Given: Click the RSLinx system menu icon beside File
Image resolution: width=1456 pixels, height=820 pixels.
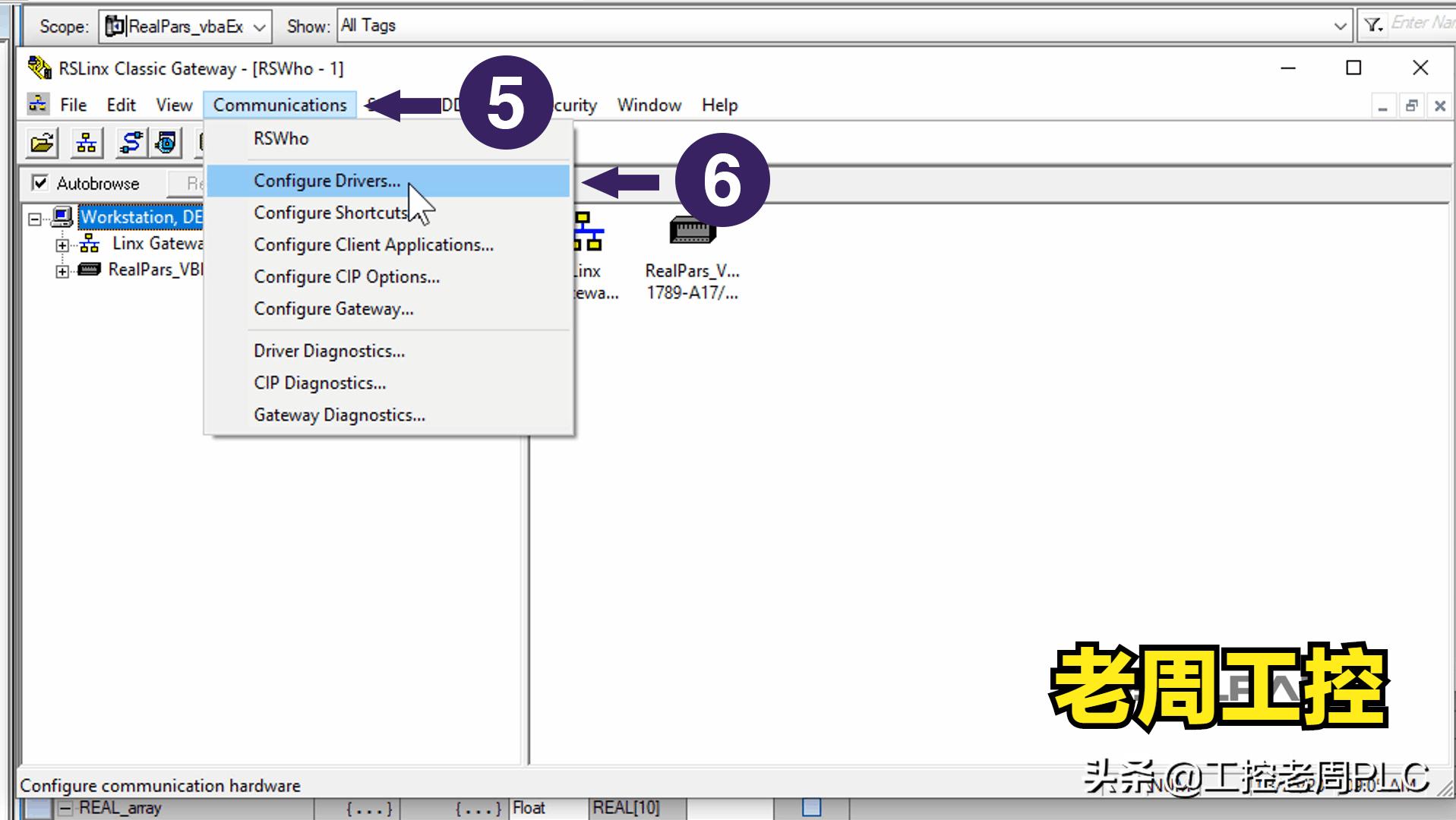Looking at the screenshot, I should (38, 104).
